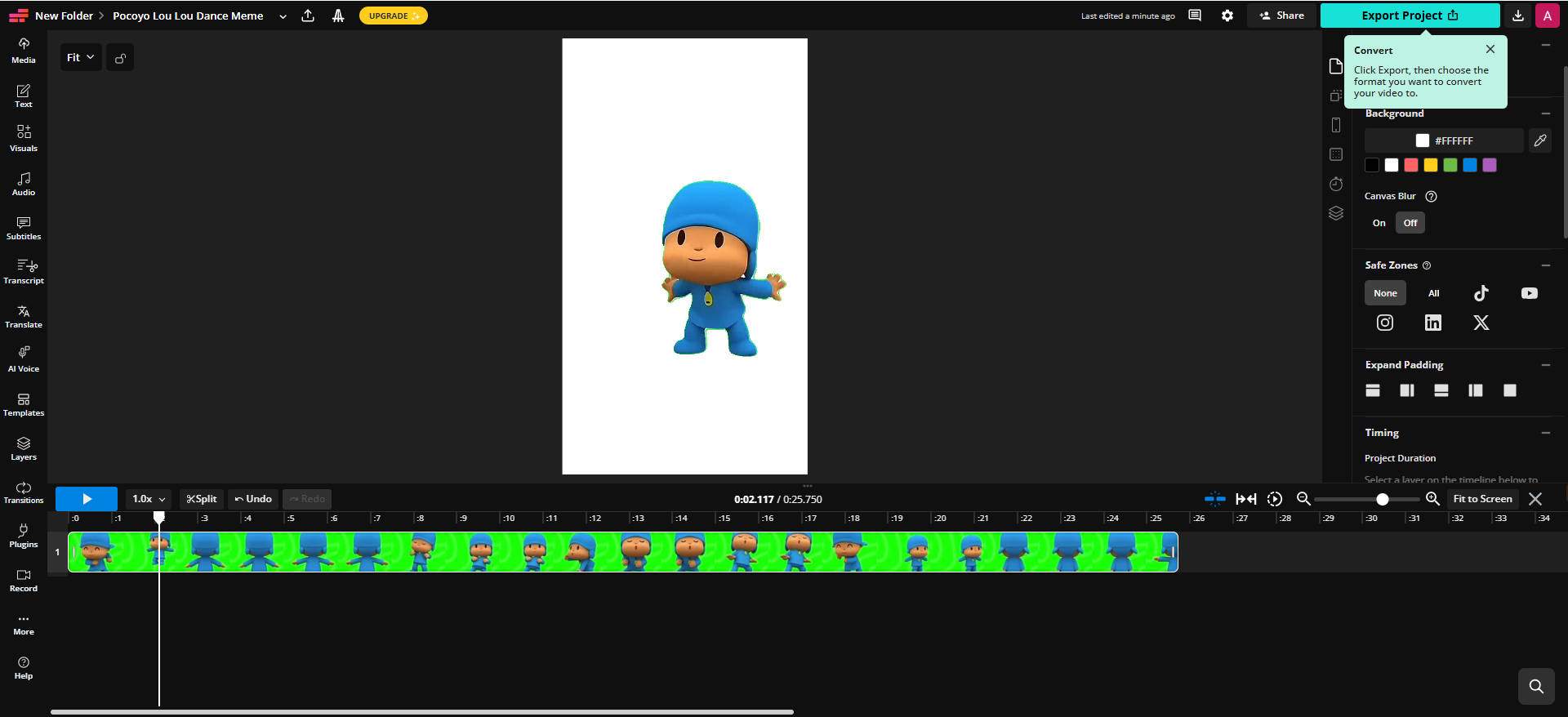Turn Canvas Blur Off
The height and width of the screenshot is (717, 1568).
[1410, 223]
